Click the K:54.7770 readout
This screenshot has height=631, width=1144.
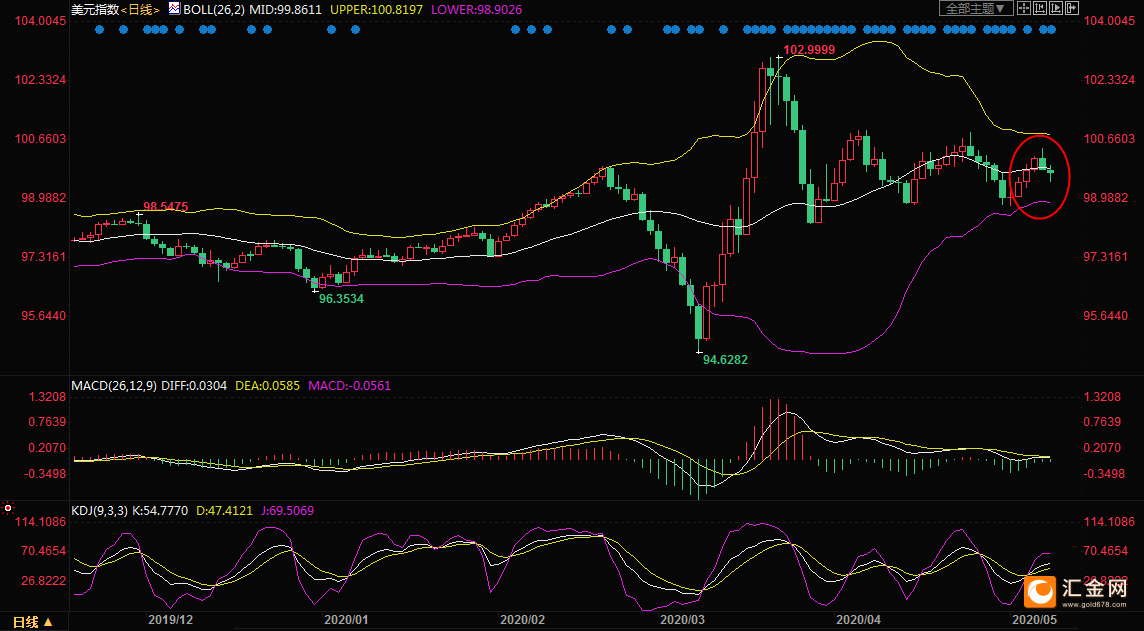point(158,511)
